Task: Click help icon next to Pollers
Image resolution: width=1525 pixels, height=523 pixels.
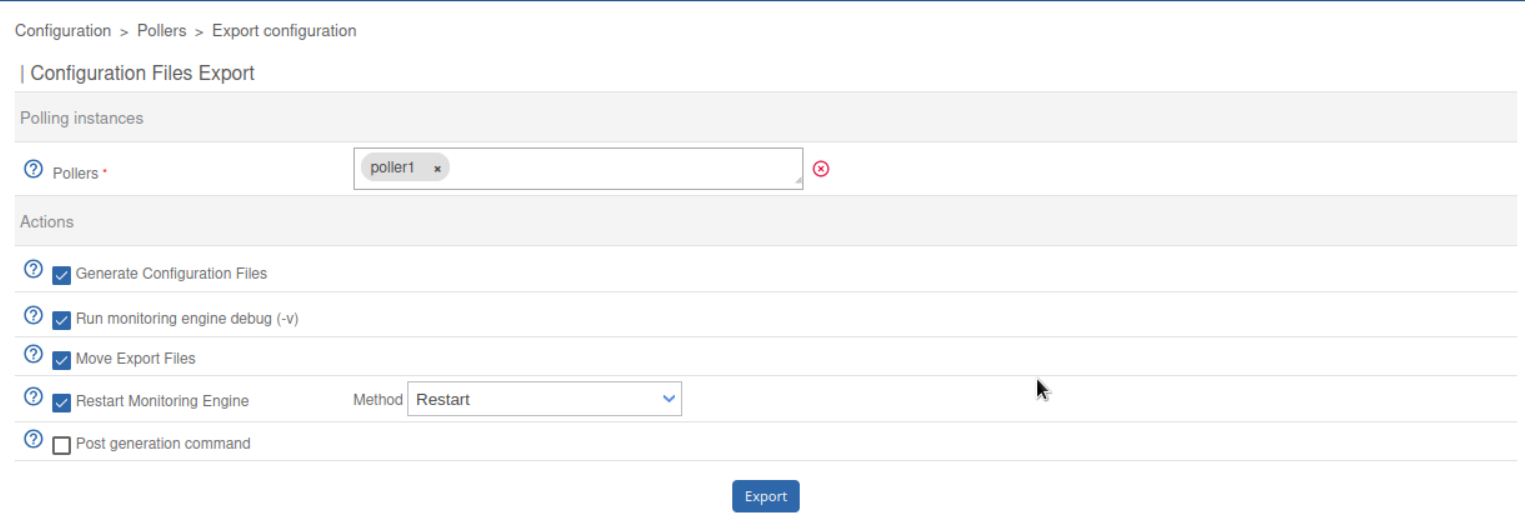Action: tap(33, 169)
